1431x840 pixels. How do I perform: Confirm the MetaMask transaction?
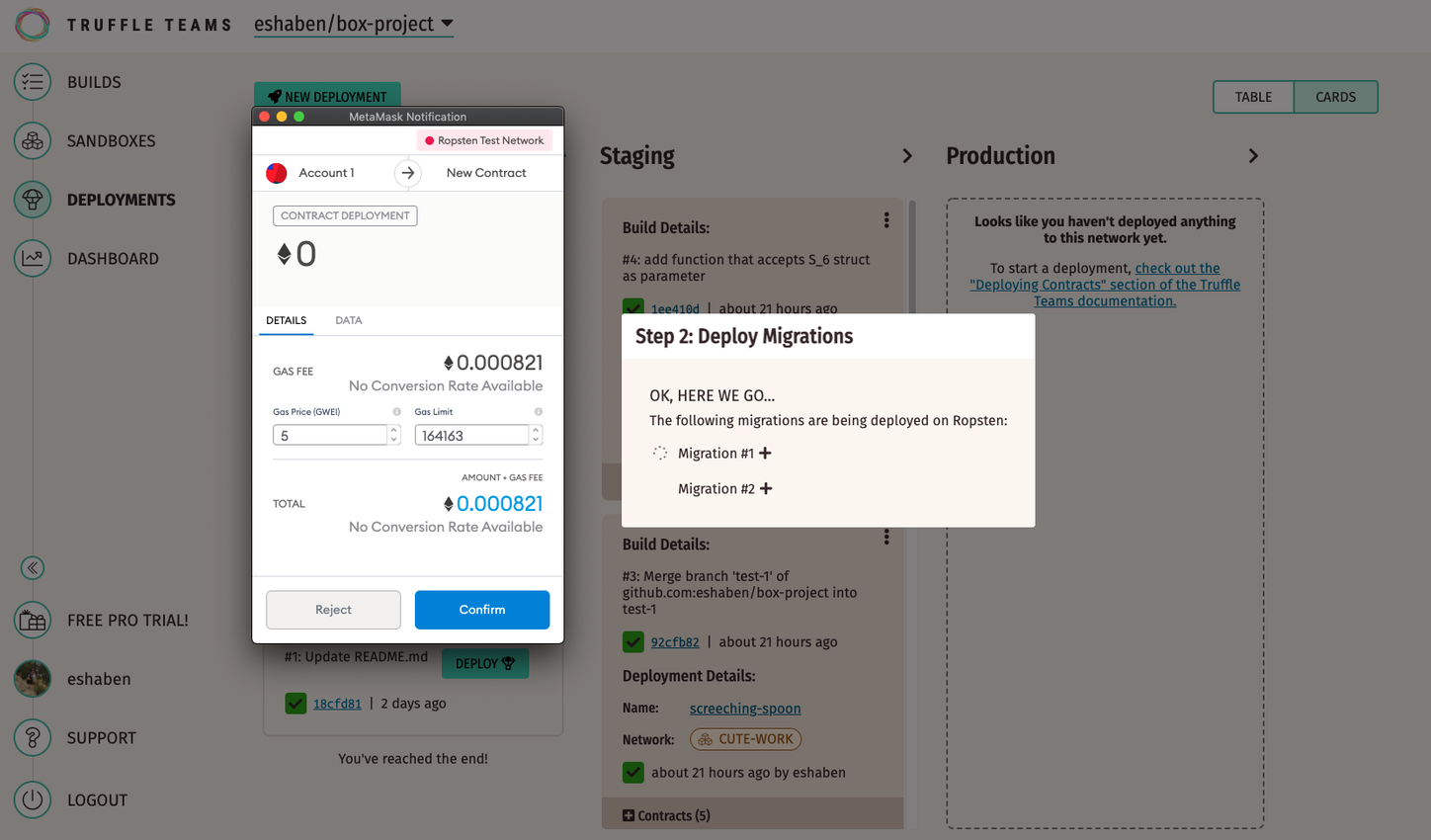[482, 610]
